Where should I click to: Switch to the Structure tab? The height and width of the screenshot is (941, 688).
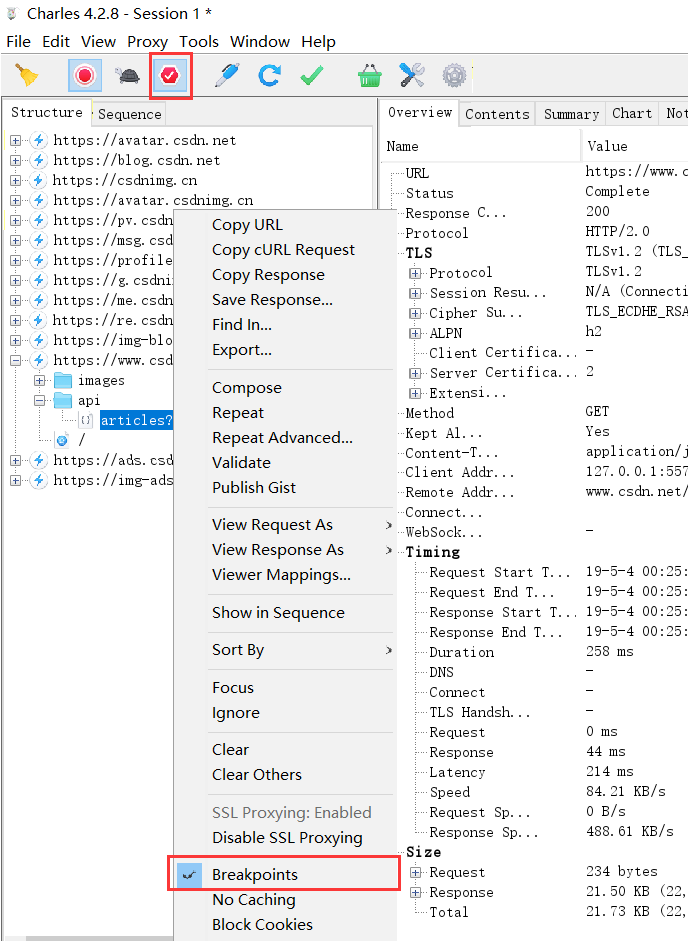click(x=47, y=112)
